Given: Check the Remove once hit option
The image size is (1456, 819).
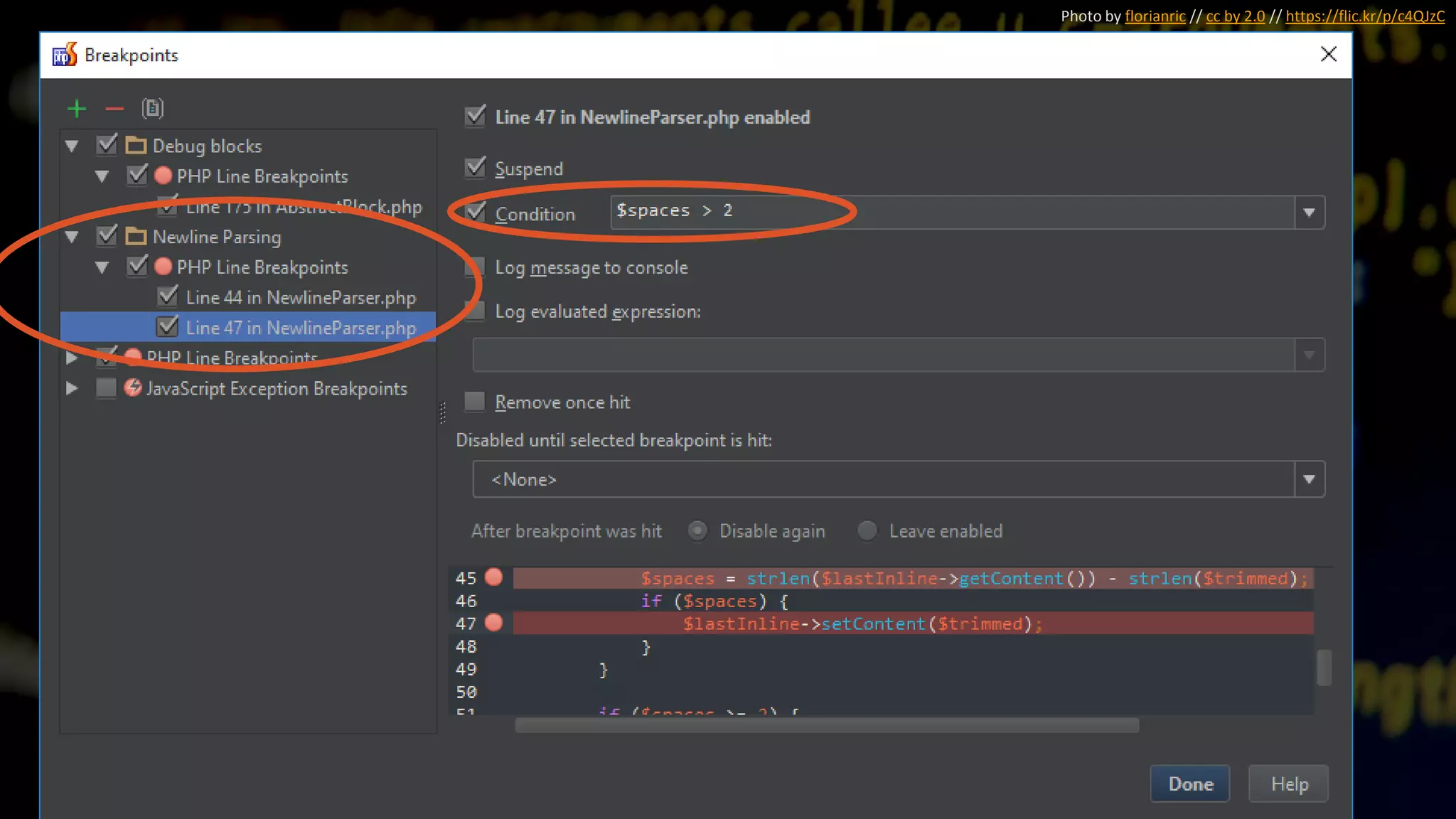Looking at the screenshot, I should [475, 402].
